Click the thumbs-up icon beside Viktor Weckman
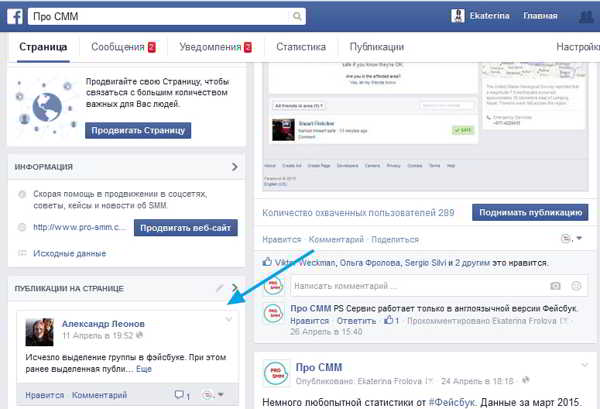The image size is (600, 409). 267,262
